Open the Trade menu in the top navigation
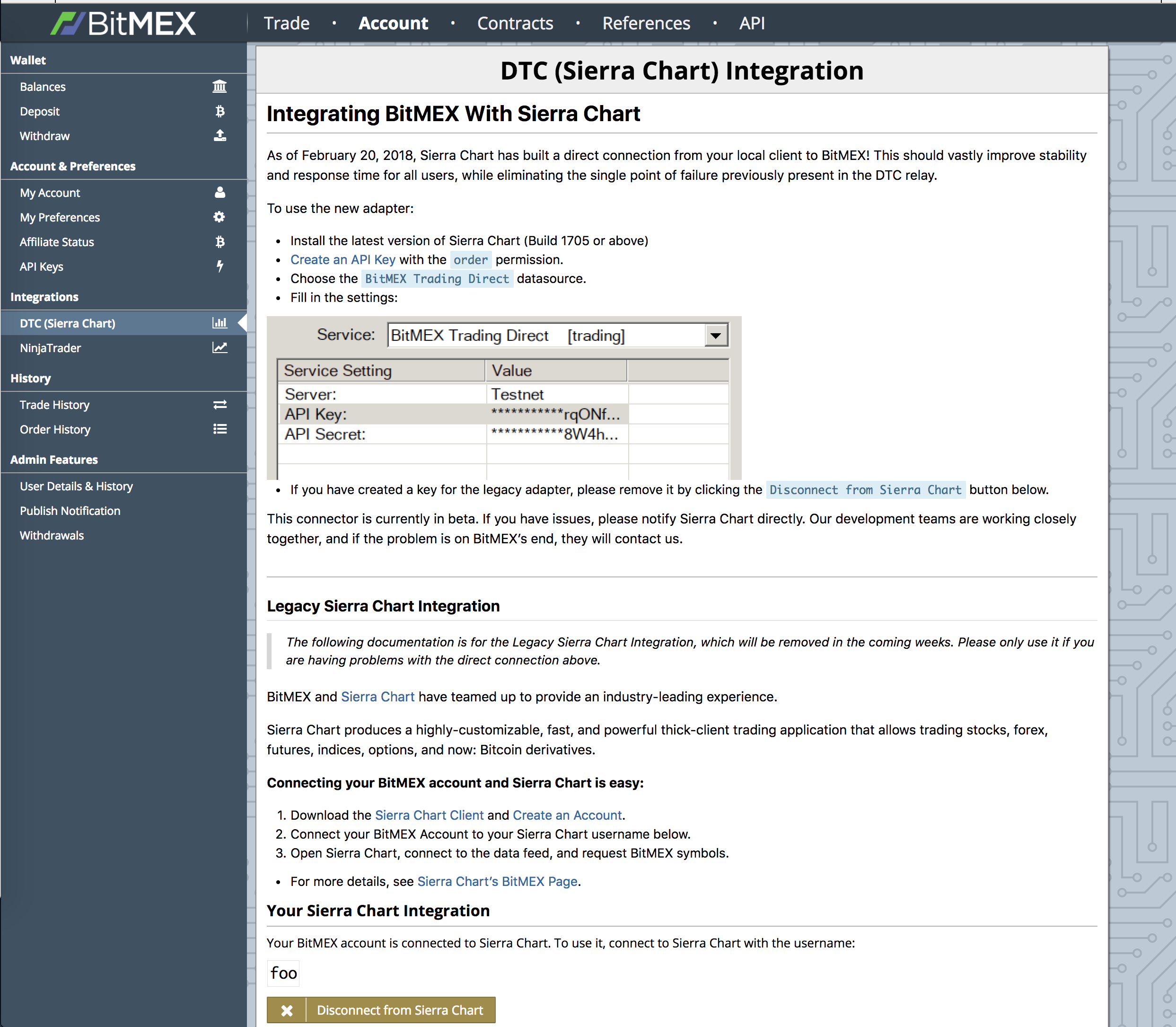The width and height of the screenshot is (1176, 1027). (x=286, y=24)
